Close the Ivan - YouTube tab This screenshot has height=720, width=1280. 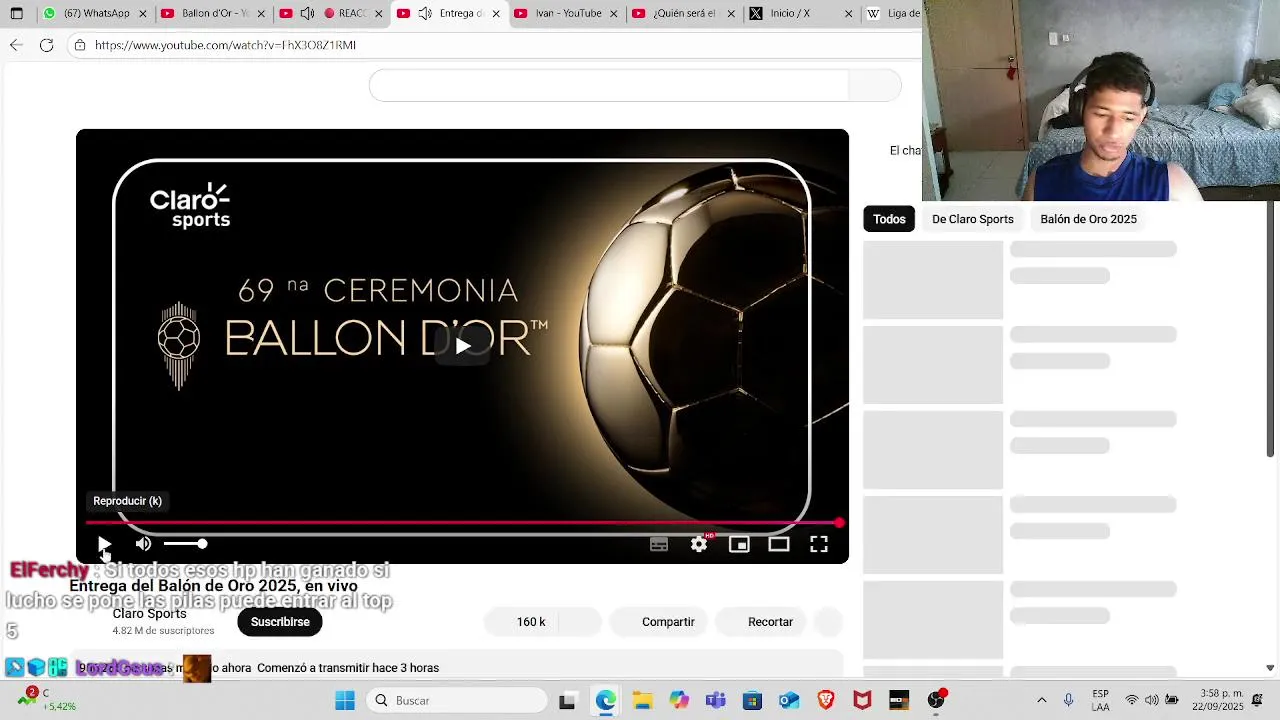click(614, 14)
